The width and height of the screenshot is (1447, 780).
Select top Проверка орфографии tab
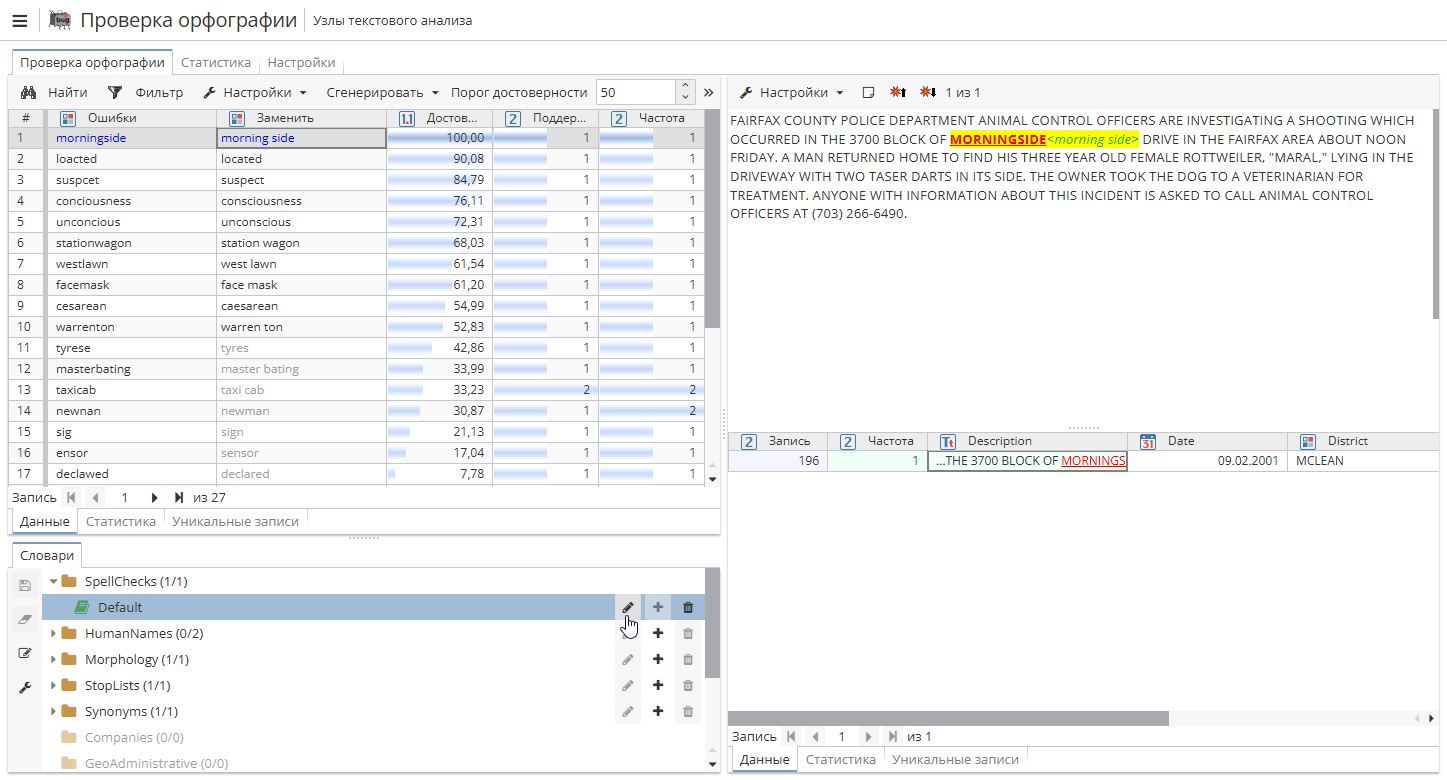tap(92, 62)
